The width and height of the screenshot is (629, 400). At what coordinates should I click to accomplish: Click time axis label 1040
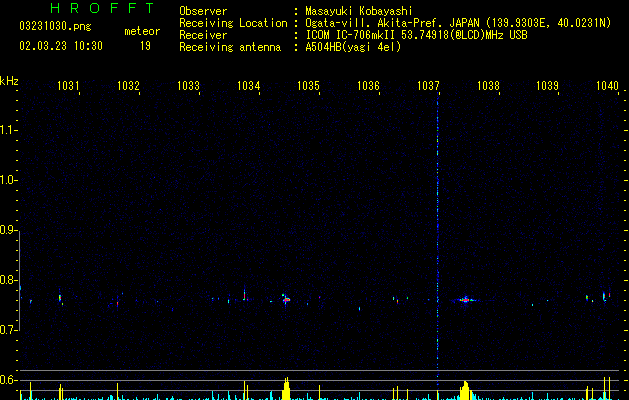tap(607, 85)
